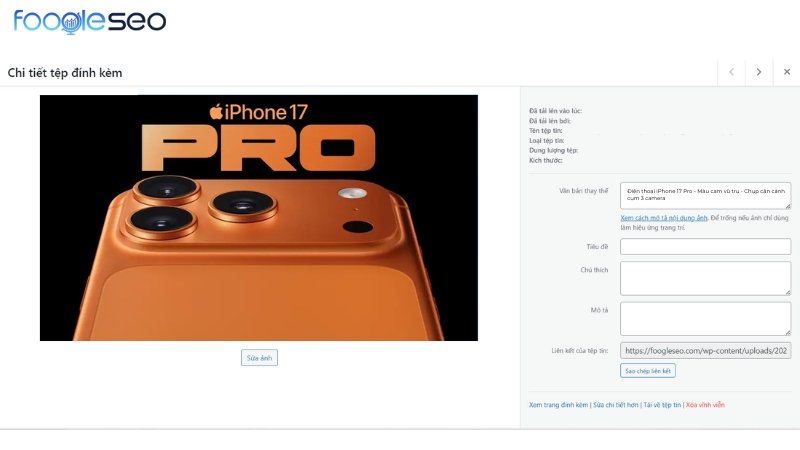Click the red Xóa vĩnh viễn link
This screenshot has width=800, height=450.
tap(705, 405)
